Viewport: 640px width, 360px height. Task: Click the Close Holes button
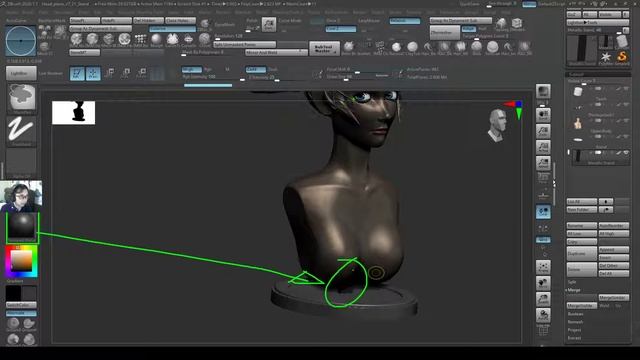pos(180,20)
